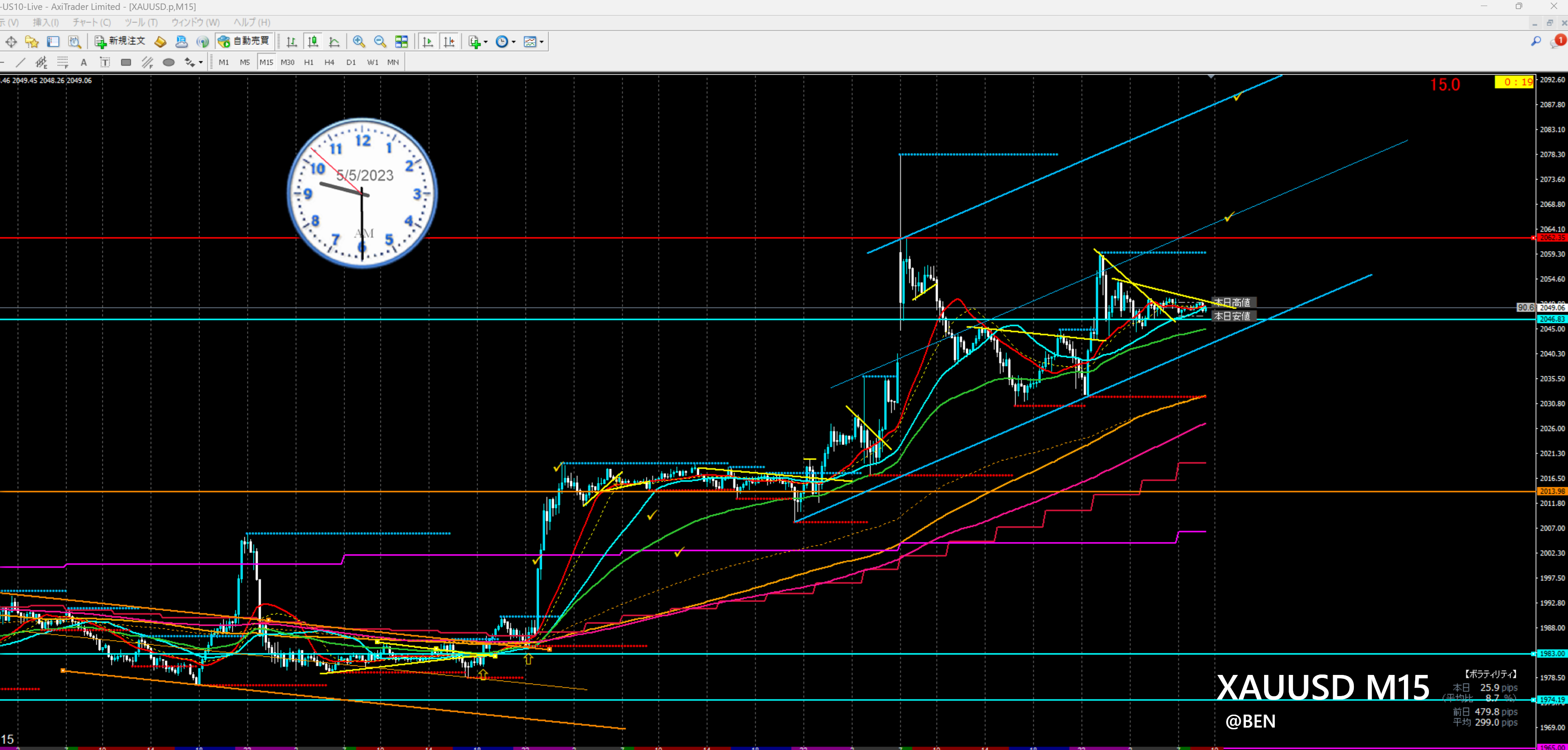Expand the indicators add dropdown arrow

[486, 42]
